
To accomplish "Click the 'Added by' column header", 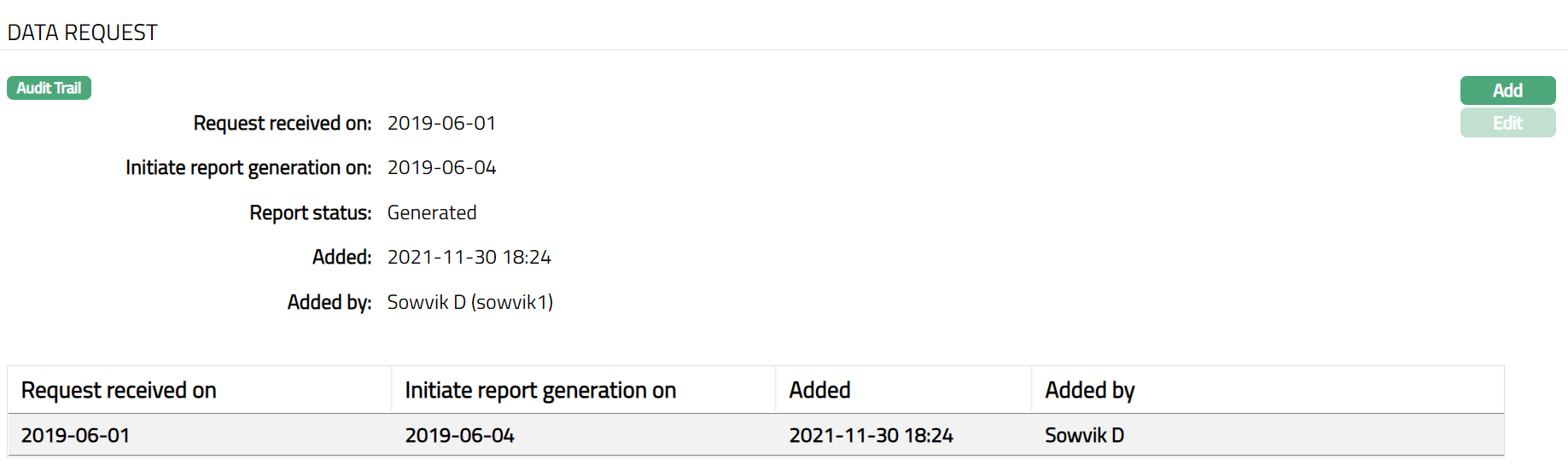I will tap(1089, 390).
